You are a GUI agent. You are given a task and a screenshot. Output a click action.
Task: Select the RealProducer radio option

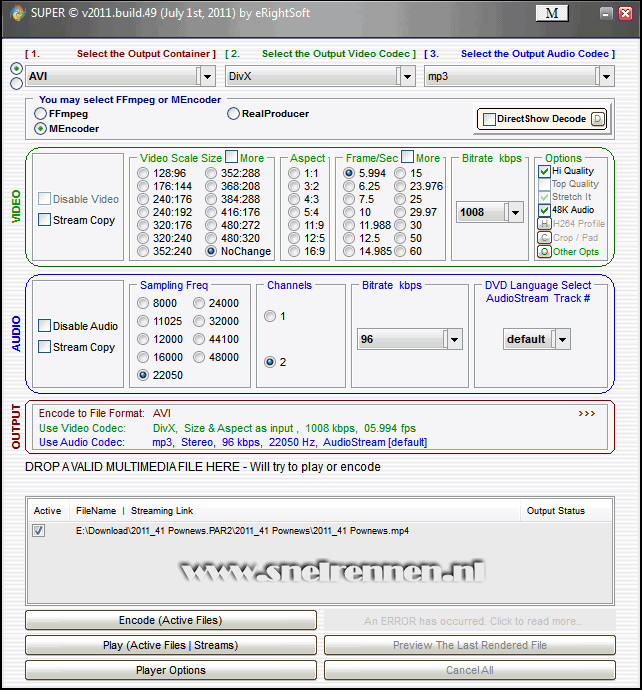pyautogui.click(x=233, y=114)
